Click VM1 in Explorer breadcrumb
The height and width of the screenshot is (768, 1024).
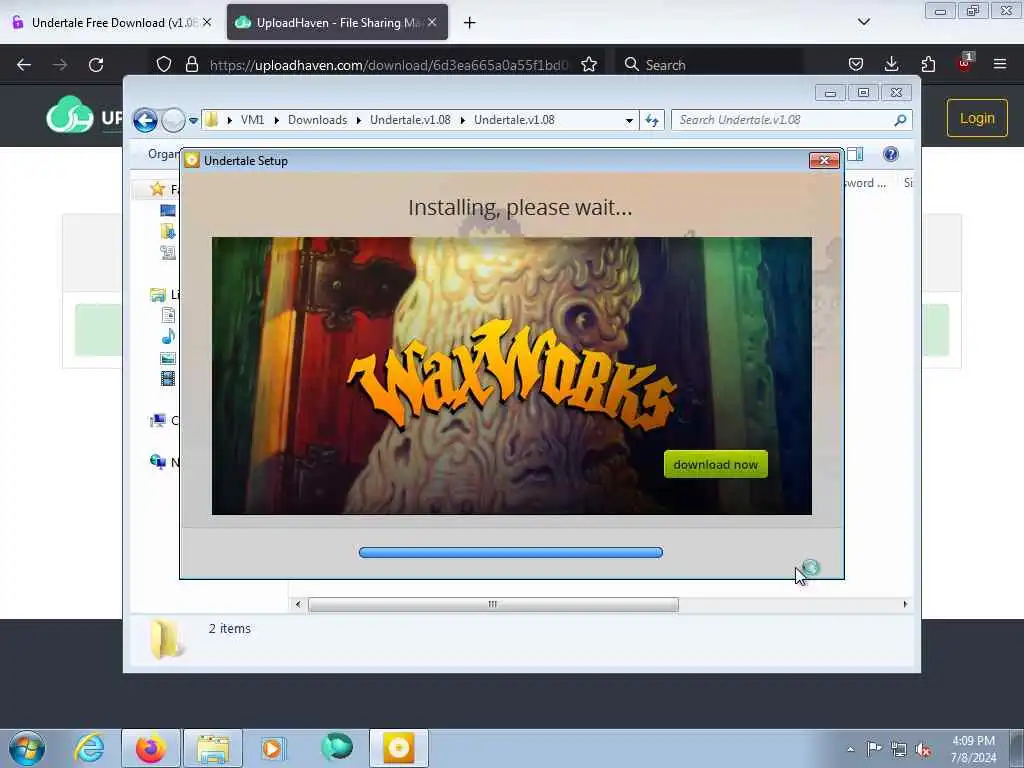click(x=252, y=120)
